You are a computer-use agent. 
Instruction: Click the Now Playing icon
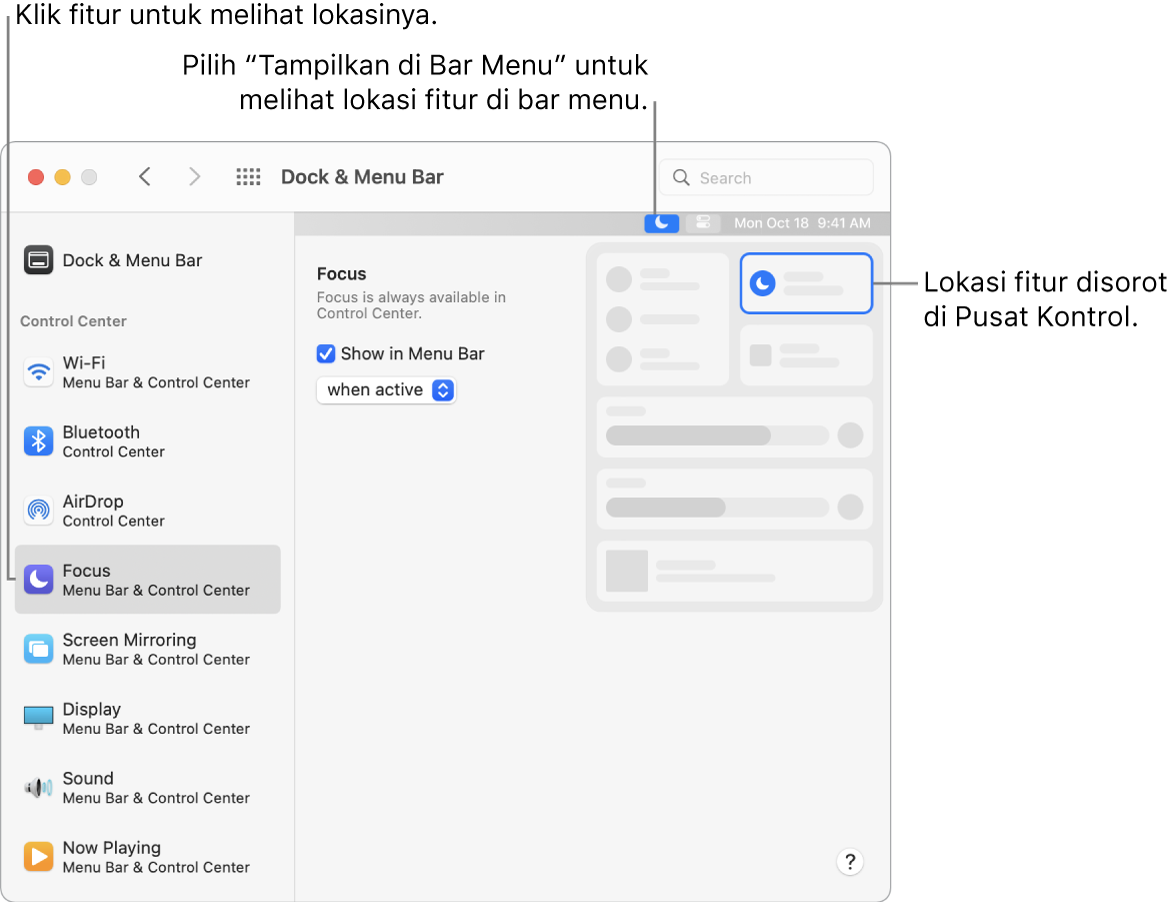click(x=38, y=856)
